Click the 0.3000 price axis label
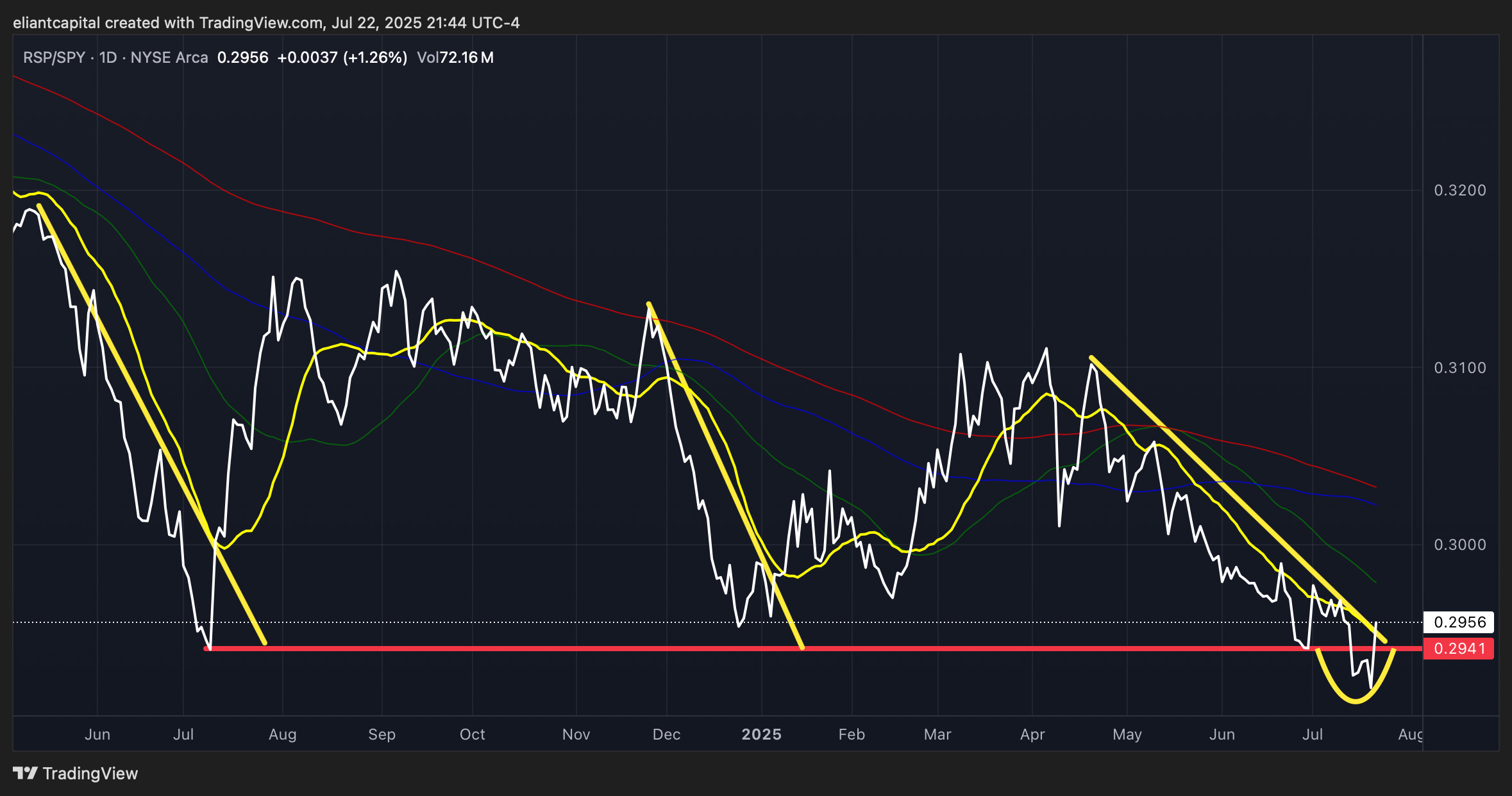 (1459, 545)
